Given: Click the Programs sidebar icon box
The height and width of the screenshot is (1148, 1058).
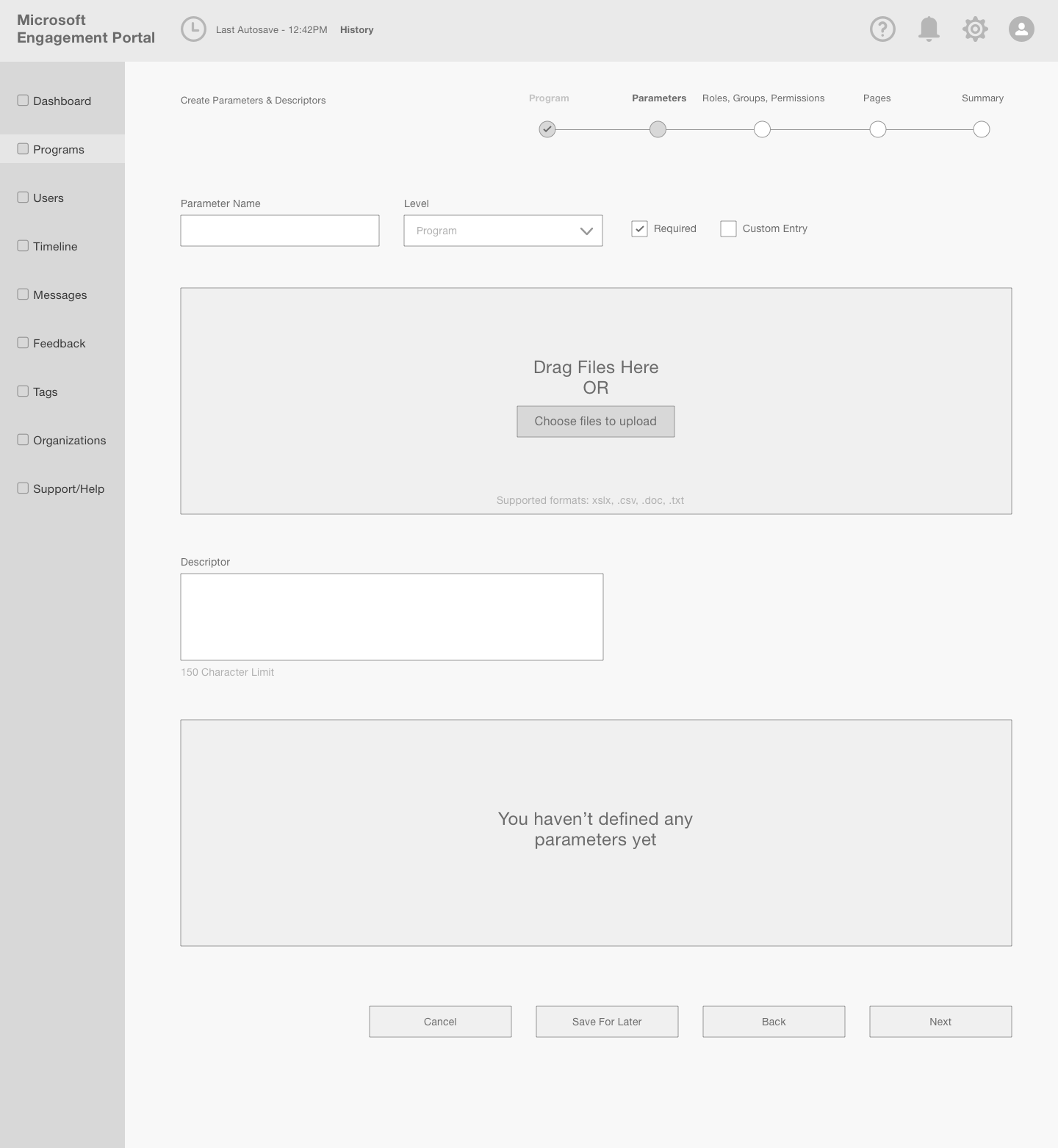Looking at the screenshot, I should pyautogui.click(x=23, y=148).
